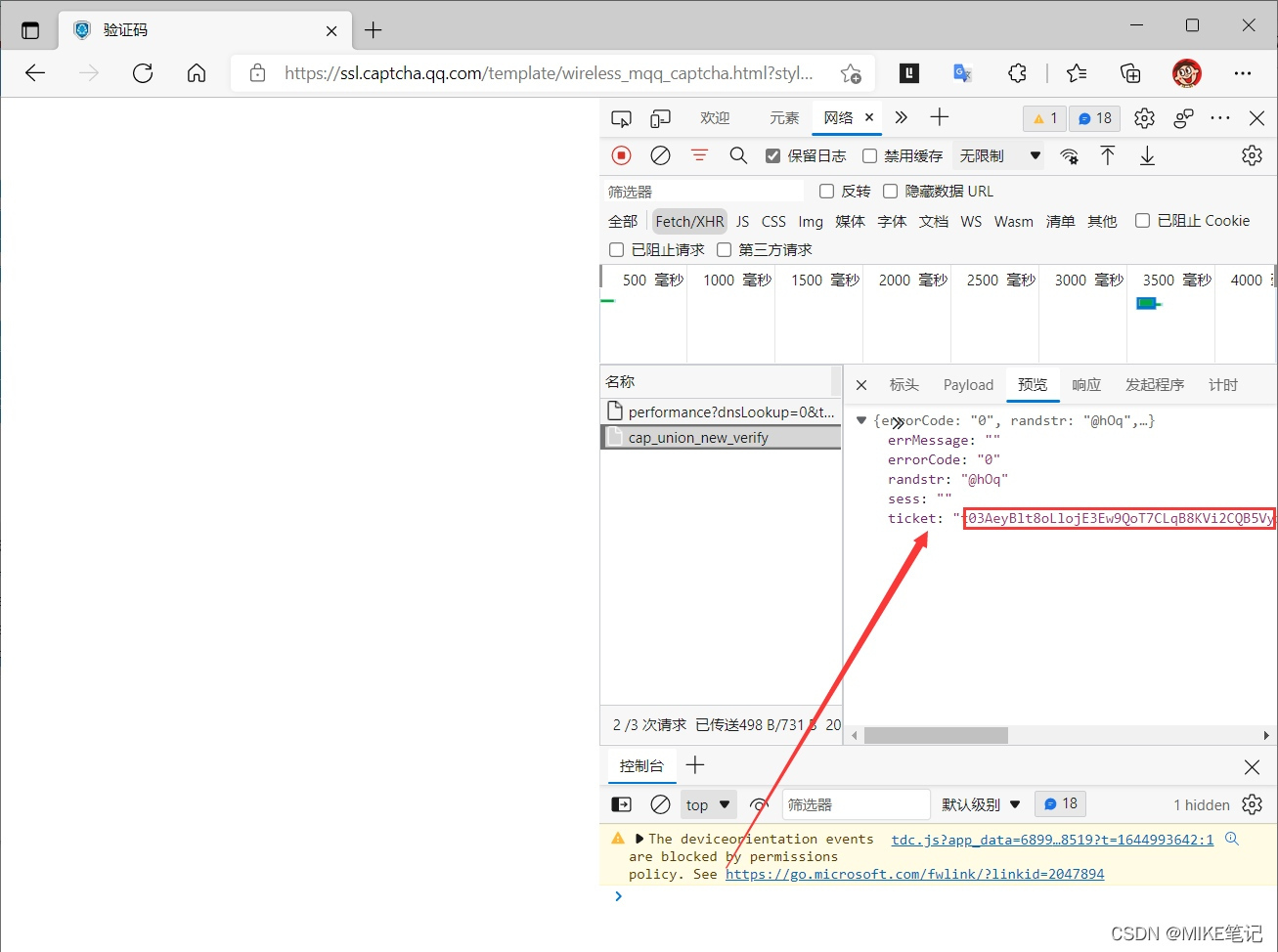Viewport: 1278px width, 952px height.
Task: Click the preview pane horizontal scrollbar
Action: [x=936, y=735]
